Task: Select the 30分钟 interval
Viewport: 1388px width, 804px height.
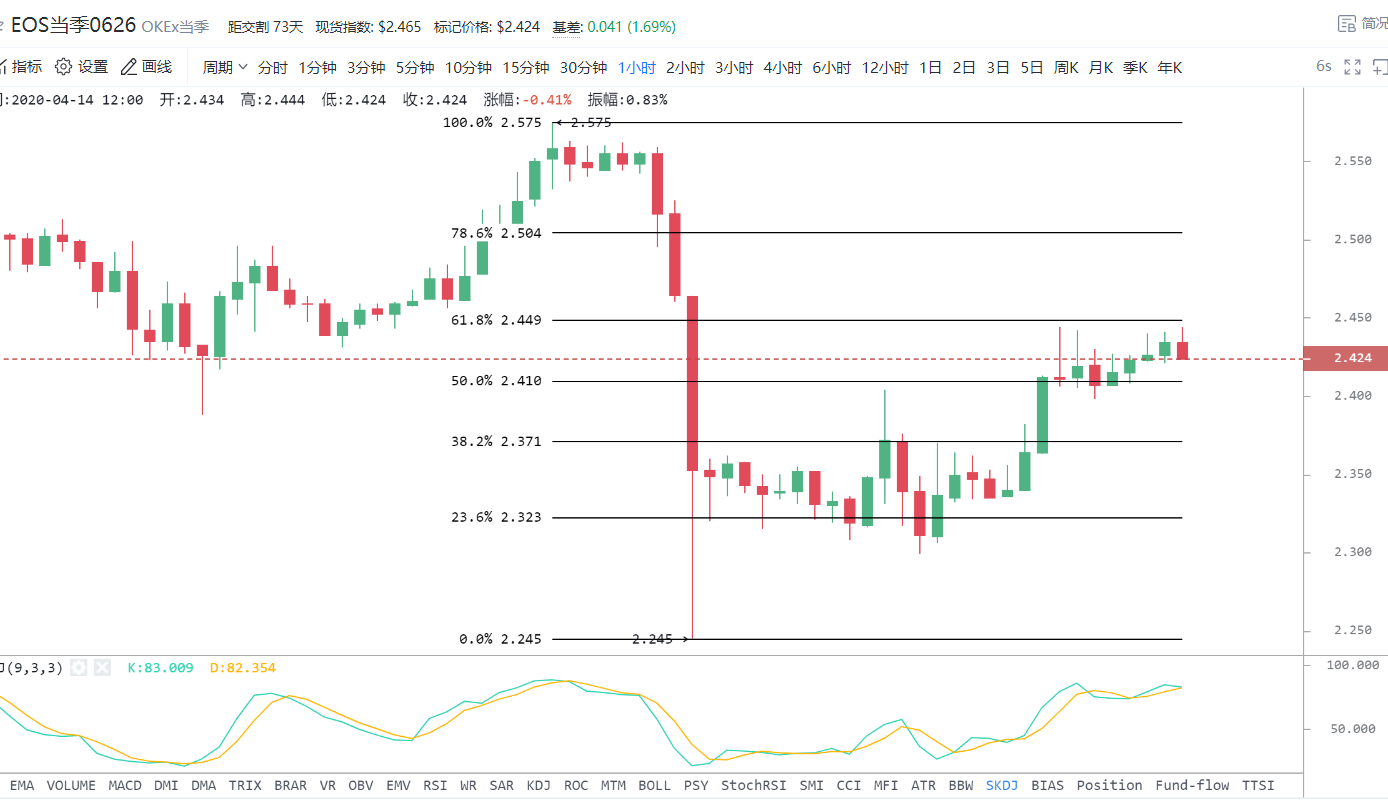Action: point(583,68)
